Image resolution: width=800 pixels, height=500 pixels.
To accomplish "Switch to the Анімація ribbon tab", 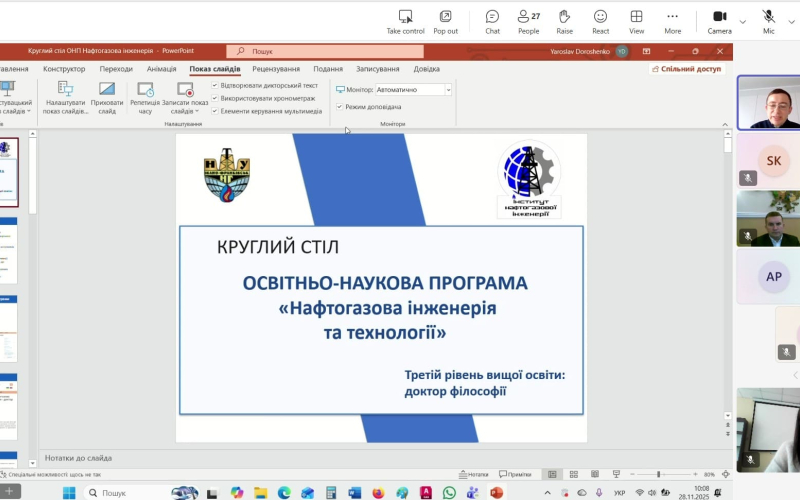I will [161, 69].
